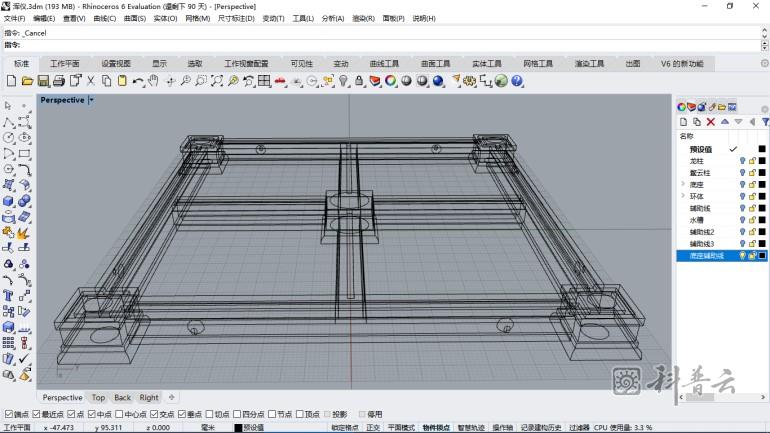This screenshot has width=770, height=433.
Task: Open the 分析(A) menu
Action: click(x=333, y=18)
